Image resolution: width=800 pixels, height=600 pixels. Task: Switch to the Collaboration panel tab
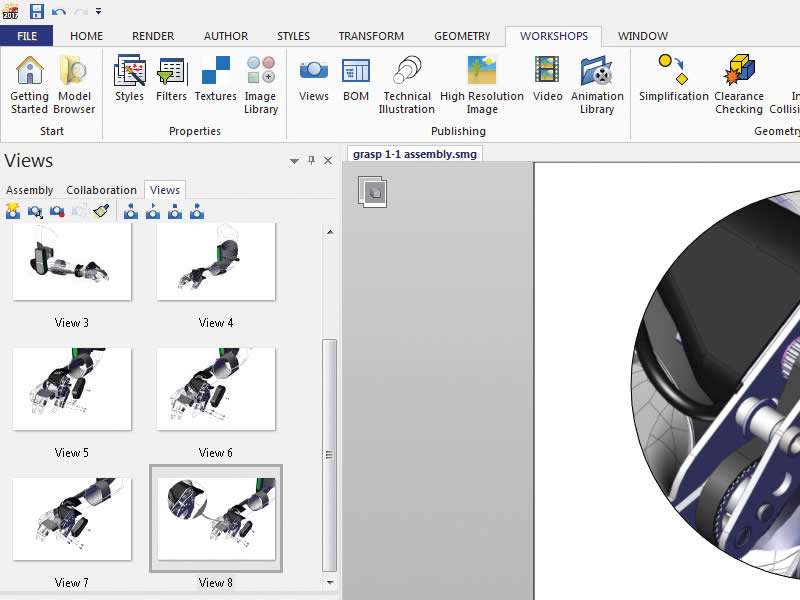101,190
